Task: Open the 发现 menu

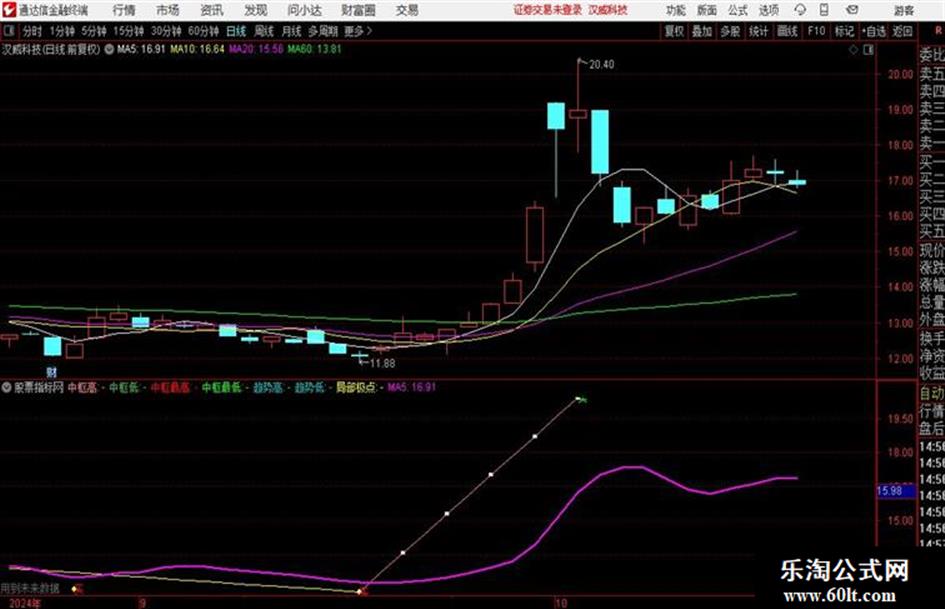Action: coord(256,10)
